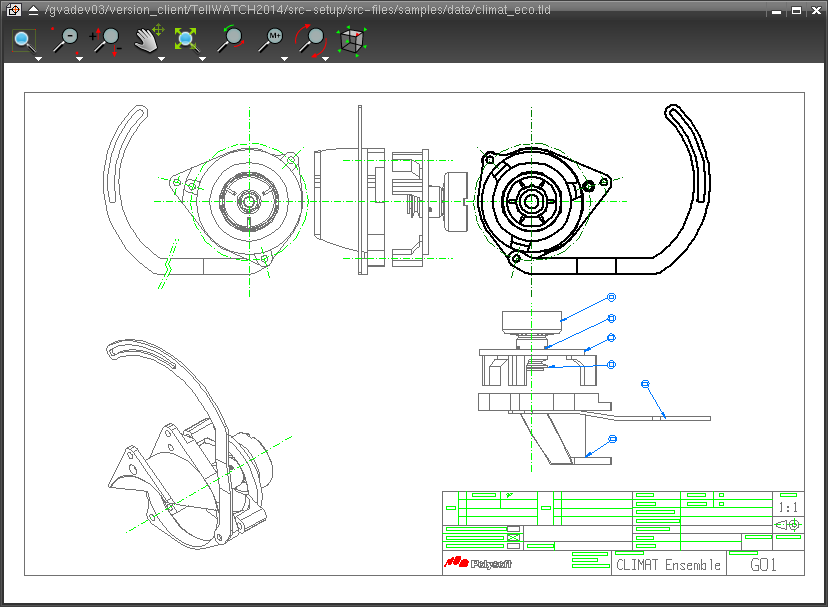
Task: Click the CLIMAT Ensemble title block cell
Action: (668, 565)
